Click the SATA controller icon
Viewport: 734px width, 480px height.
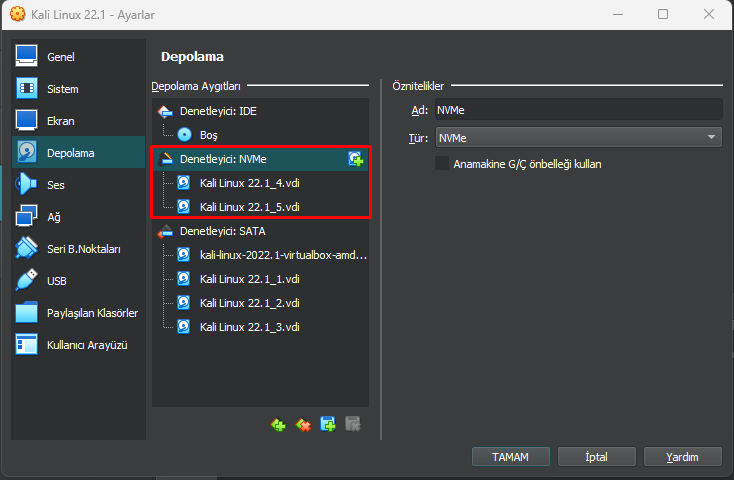tap(165, 231)
